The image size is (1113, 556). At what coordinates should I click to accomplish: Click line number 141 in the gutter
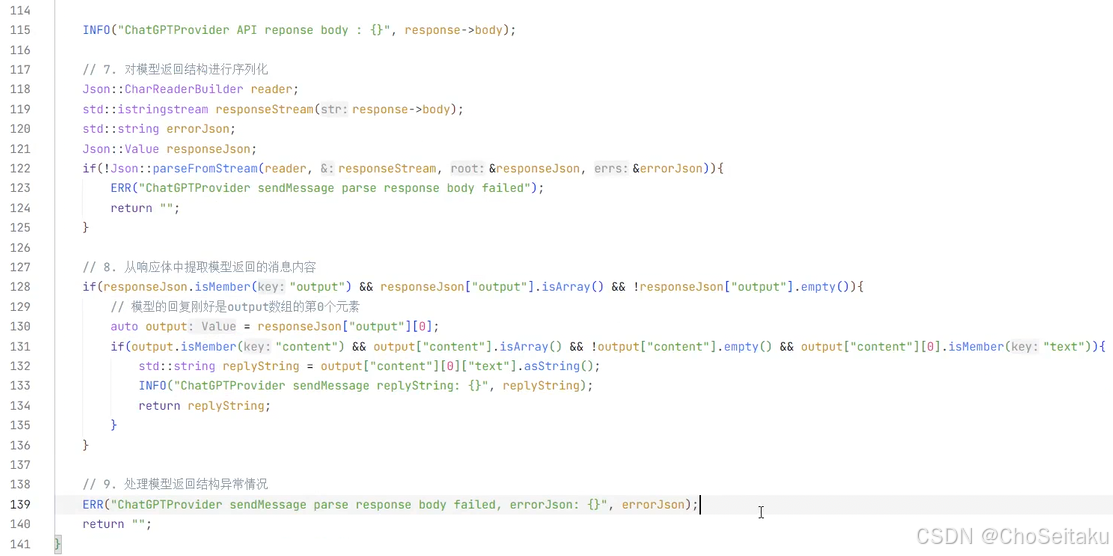pos(19,544)
